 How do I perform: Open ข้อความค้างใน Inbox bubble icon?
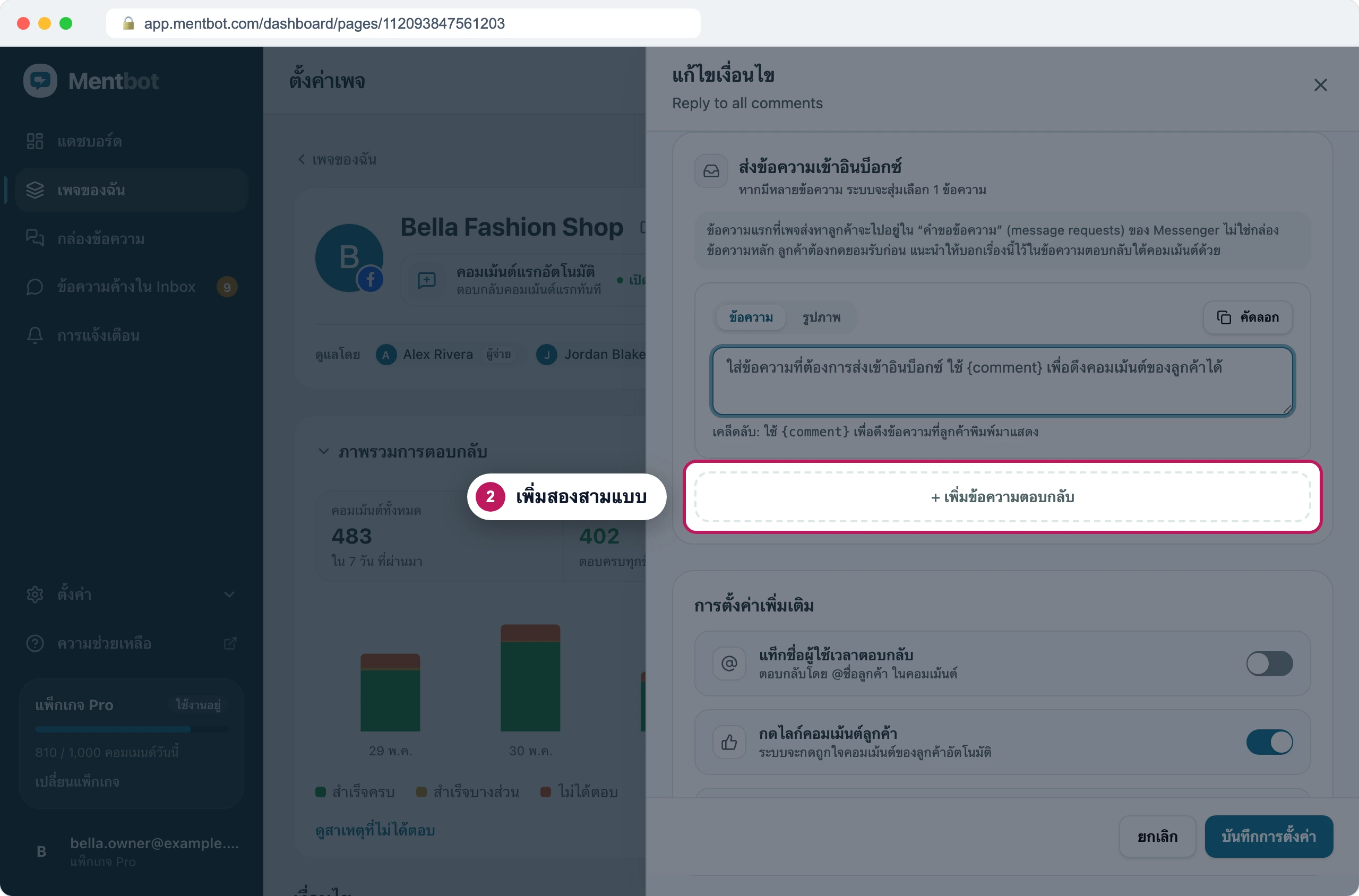point(35,287)
